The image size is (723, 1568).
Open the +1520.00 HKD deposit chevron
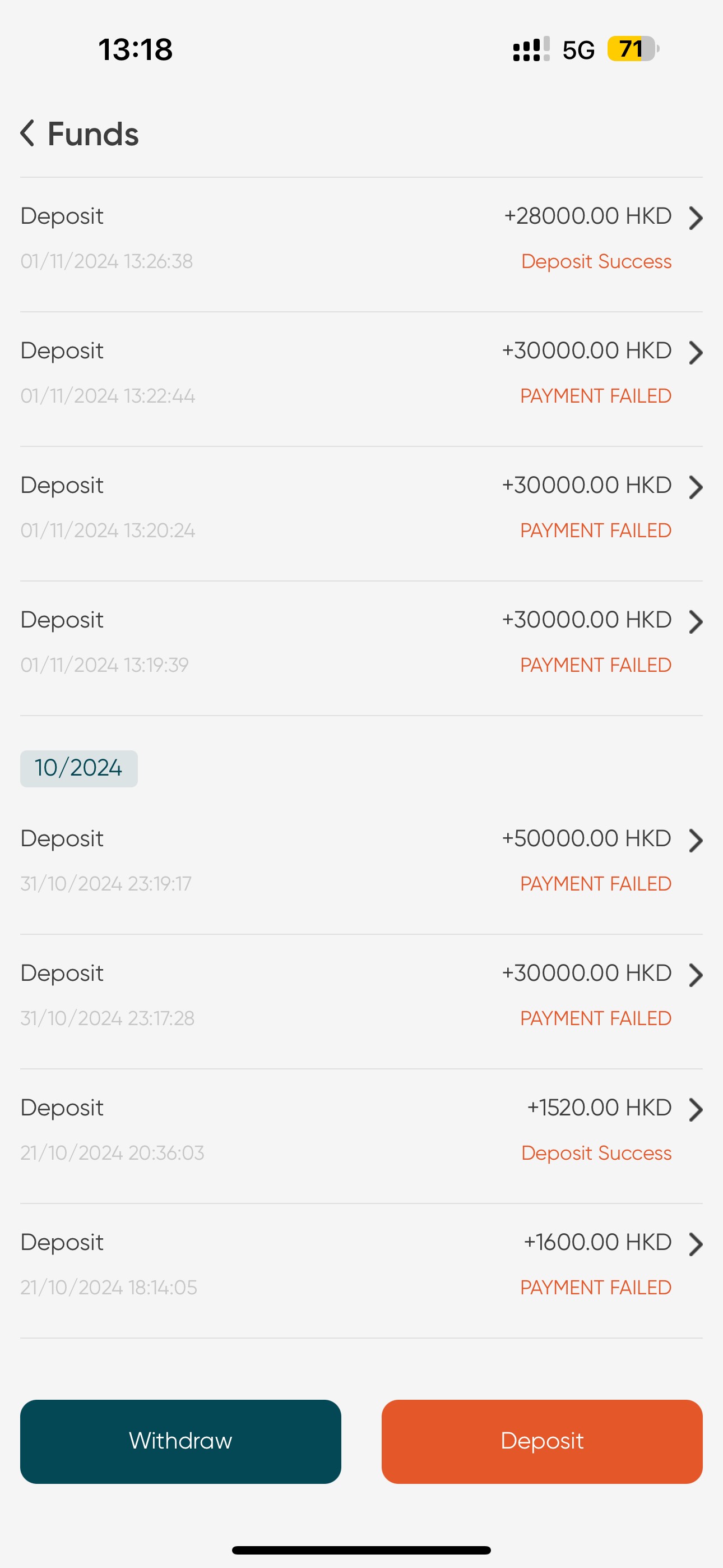point(696,1110)
